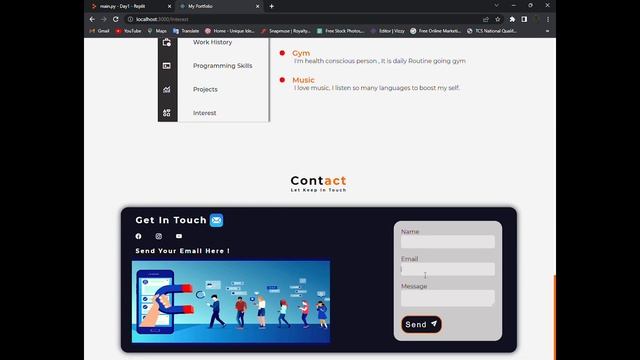The height and width of the screenshot is (360, 640).
Task: Click the Interest sidebar icon
Action: coord(167,113)
